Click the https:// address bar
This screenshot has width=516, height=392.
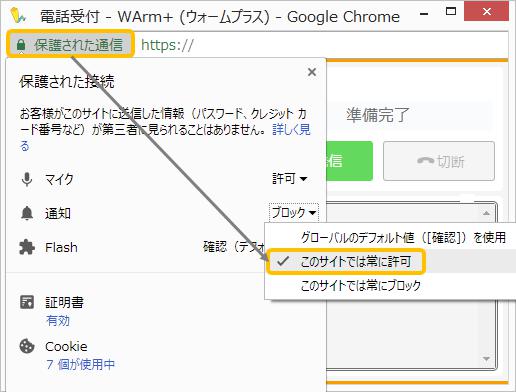[x=320, y=45]
